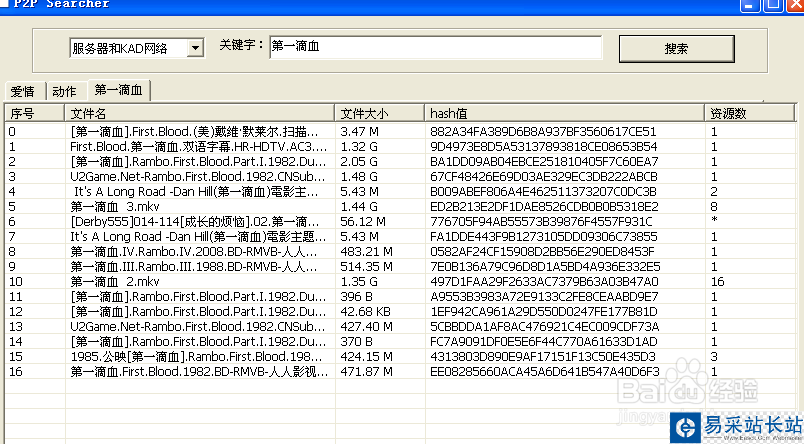Click hash 9D4973E8D5A53137893818CE08653B54
This screenshot has width=804, height=444.
click(x=544, y=147)
